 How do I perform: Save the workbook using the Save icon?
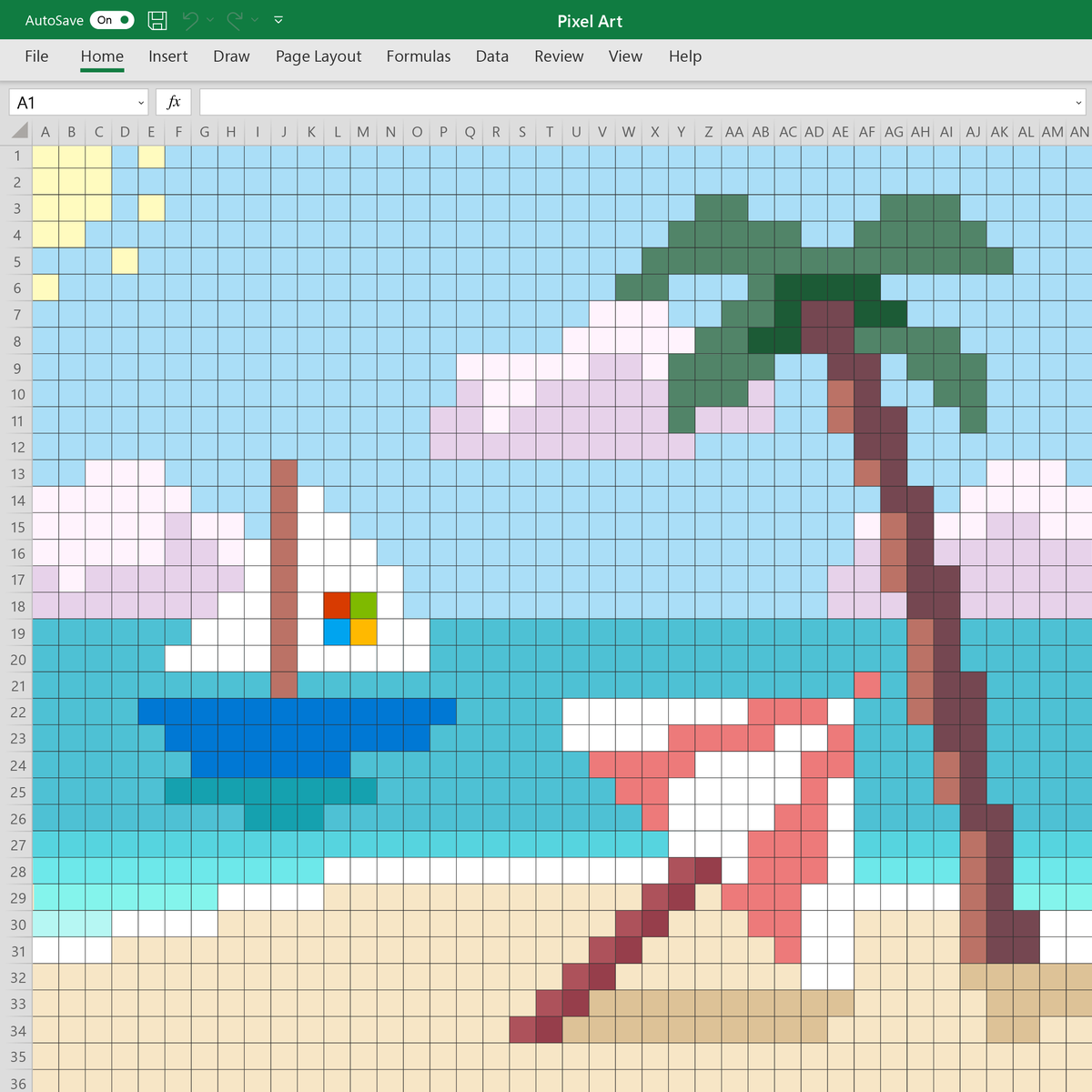point(157,20)
